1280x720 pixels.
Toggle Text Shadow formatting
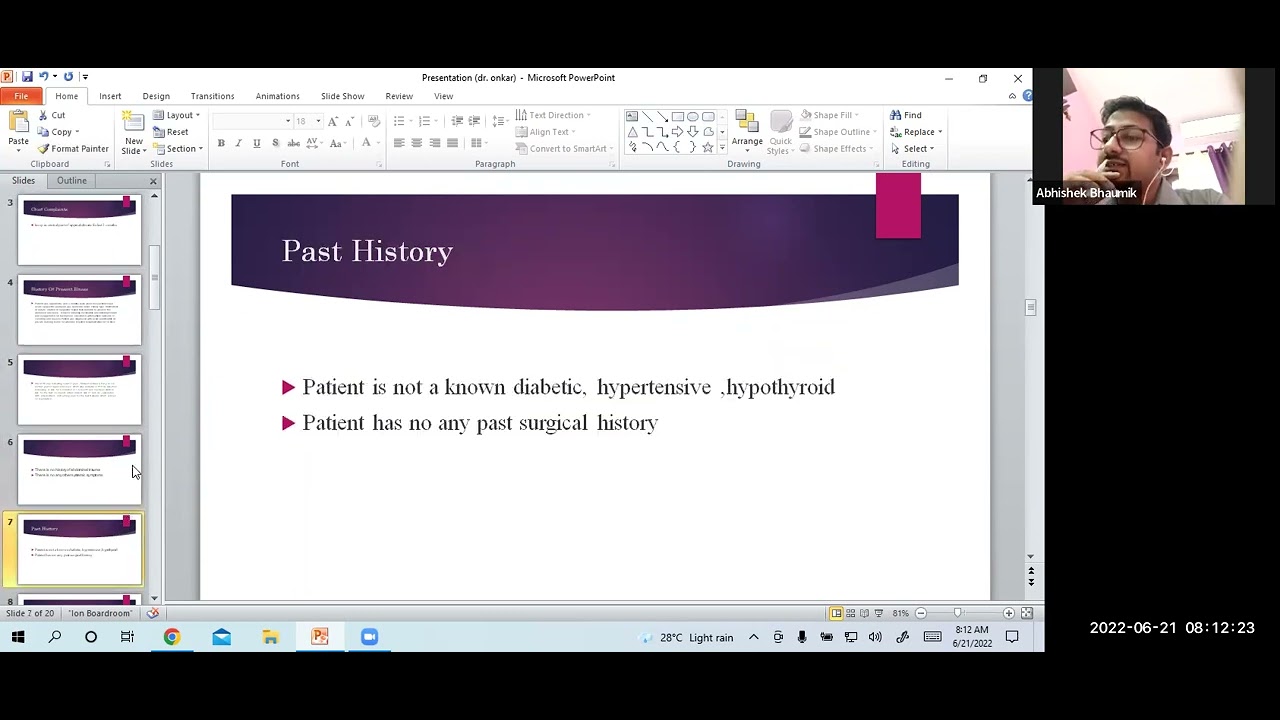point(275,143)
